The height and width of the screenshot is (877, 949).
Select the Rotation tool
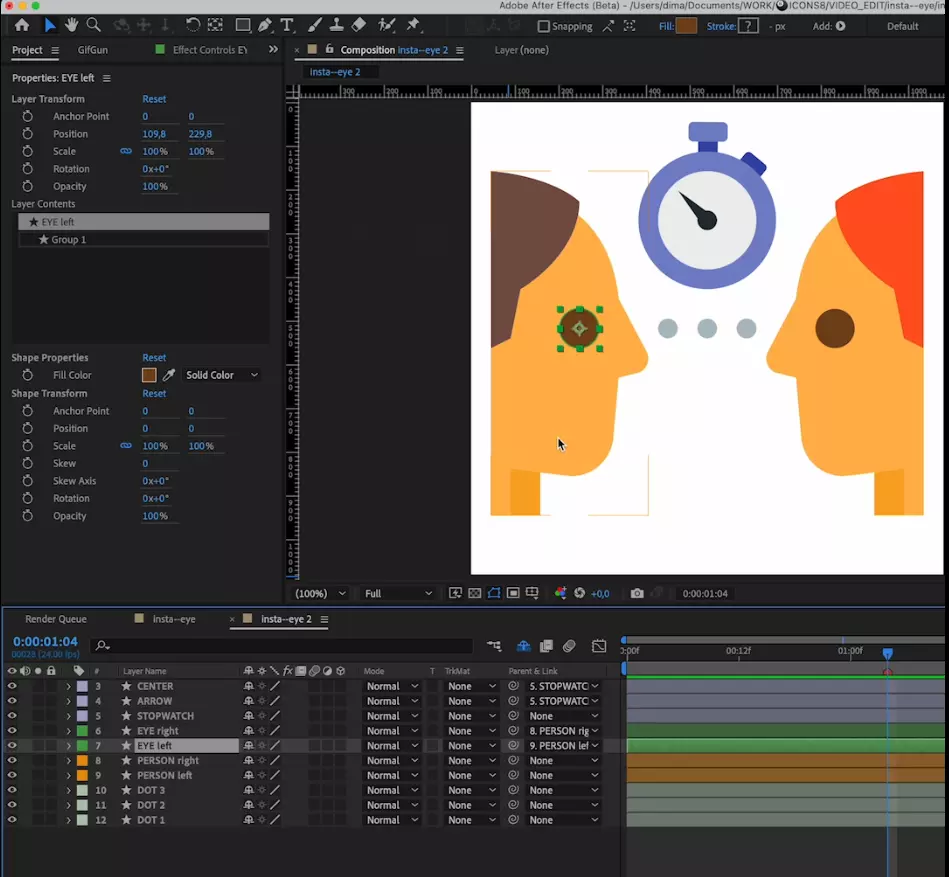[x=192, y=25]
